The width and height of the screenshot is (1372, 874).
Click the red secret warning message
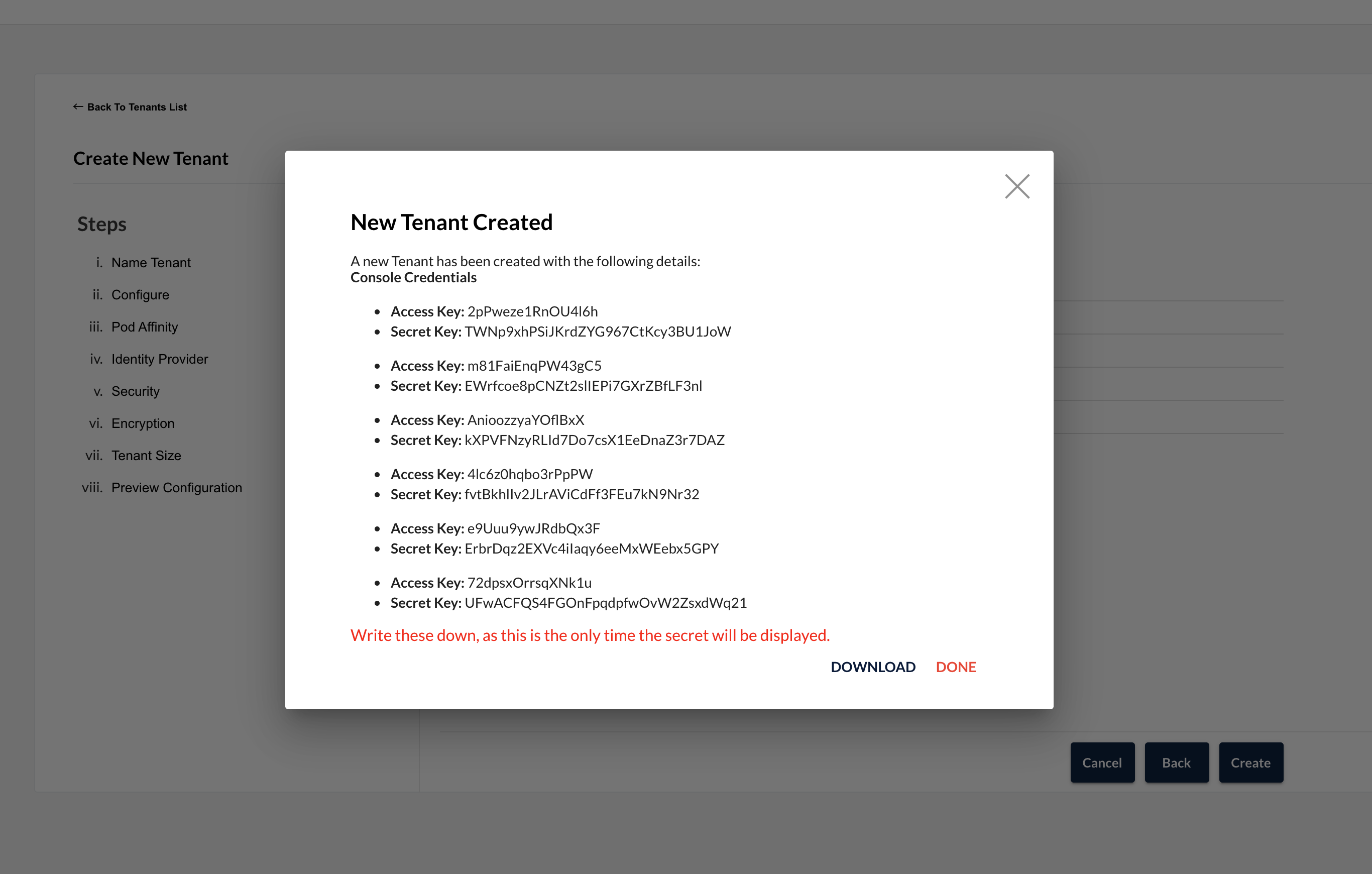coord(590,635)
